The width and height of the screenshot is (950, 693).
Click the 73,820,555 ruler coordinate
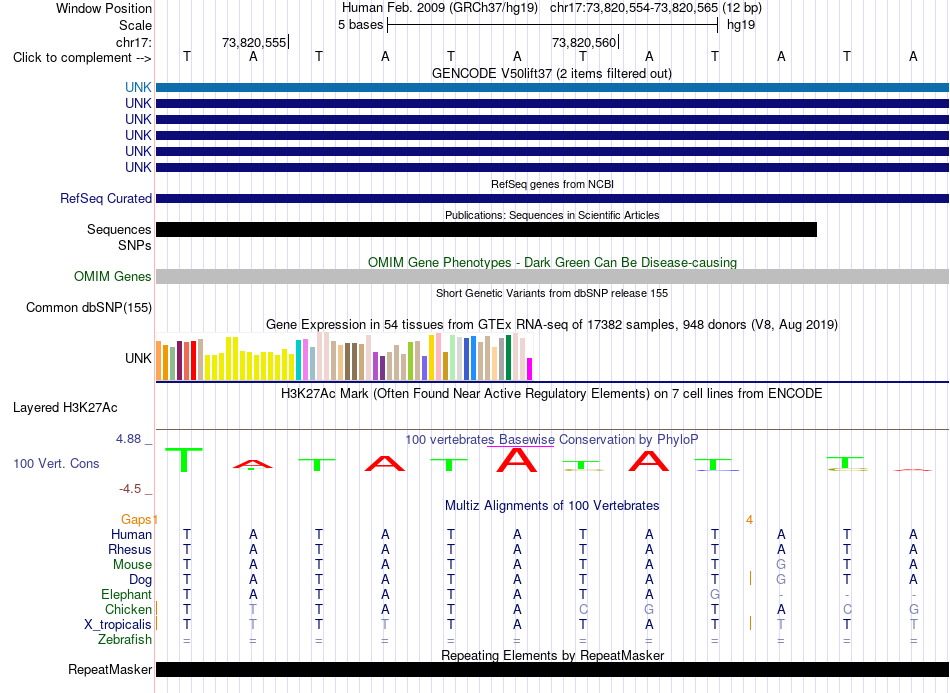tap(254, 42)
